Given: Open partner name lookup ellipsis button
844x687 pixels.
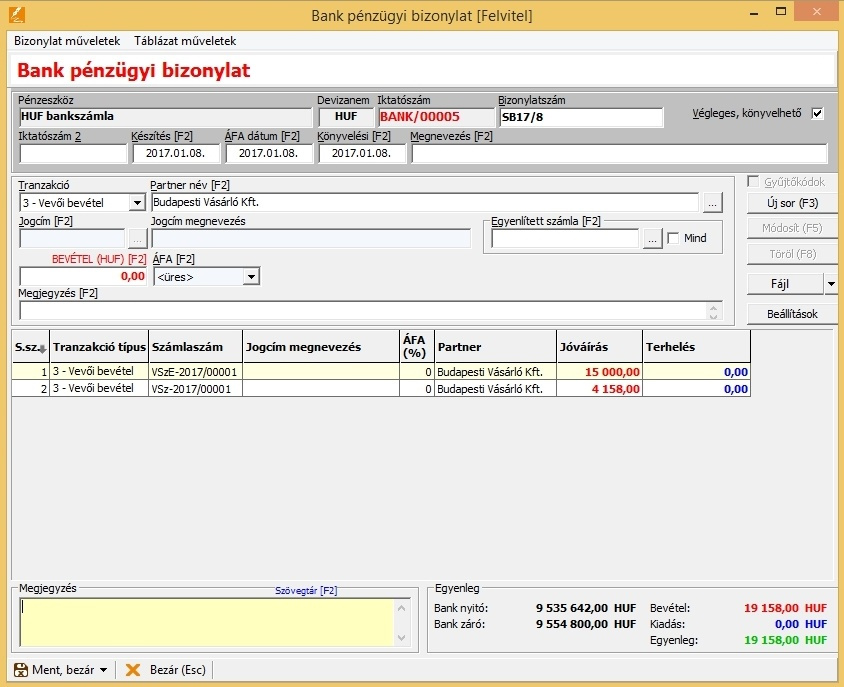Looking at the screenshot, I should pyautogui.click(x=711, y=203).
